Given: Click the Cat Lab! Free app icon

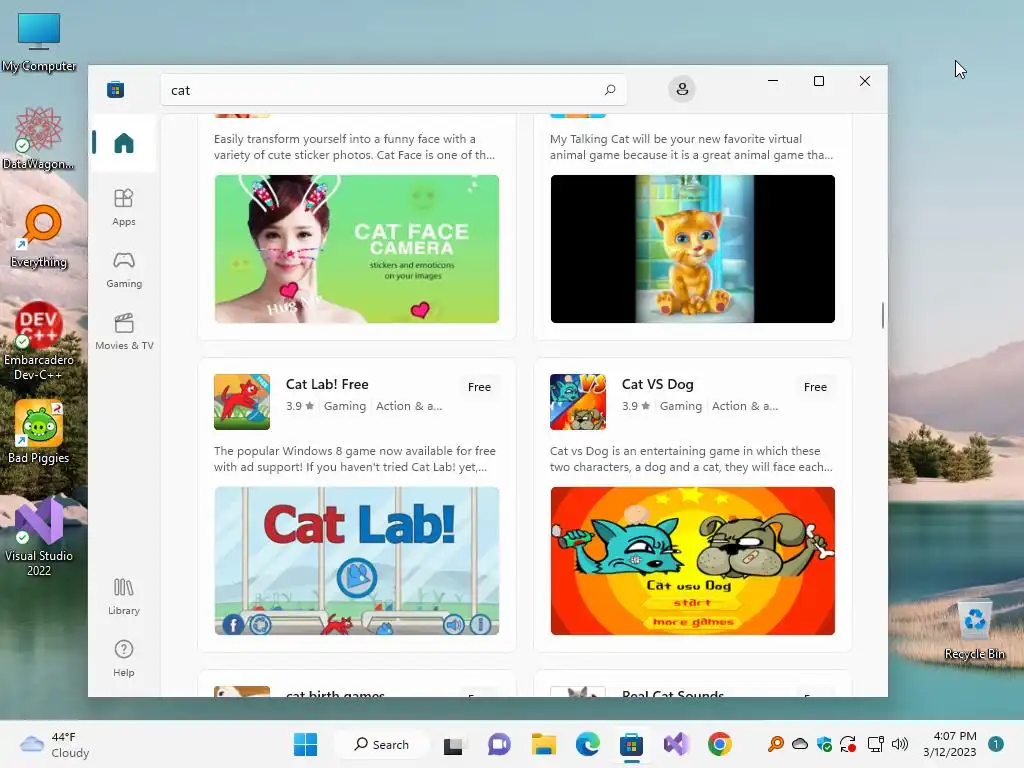Looking at the screenshot, I should click(x=242, y=402).
